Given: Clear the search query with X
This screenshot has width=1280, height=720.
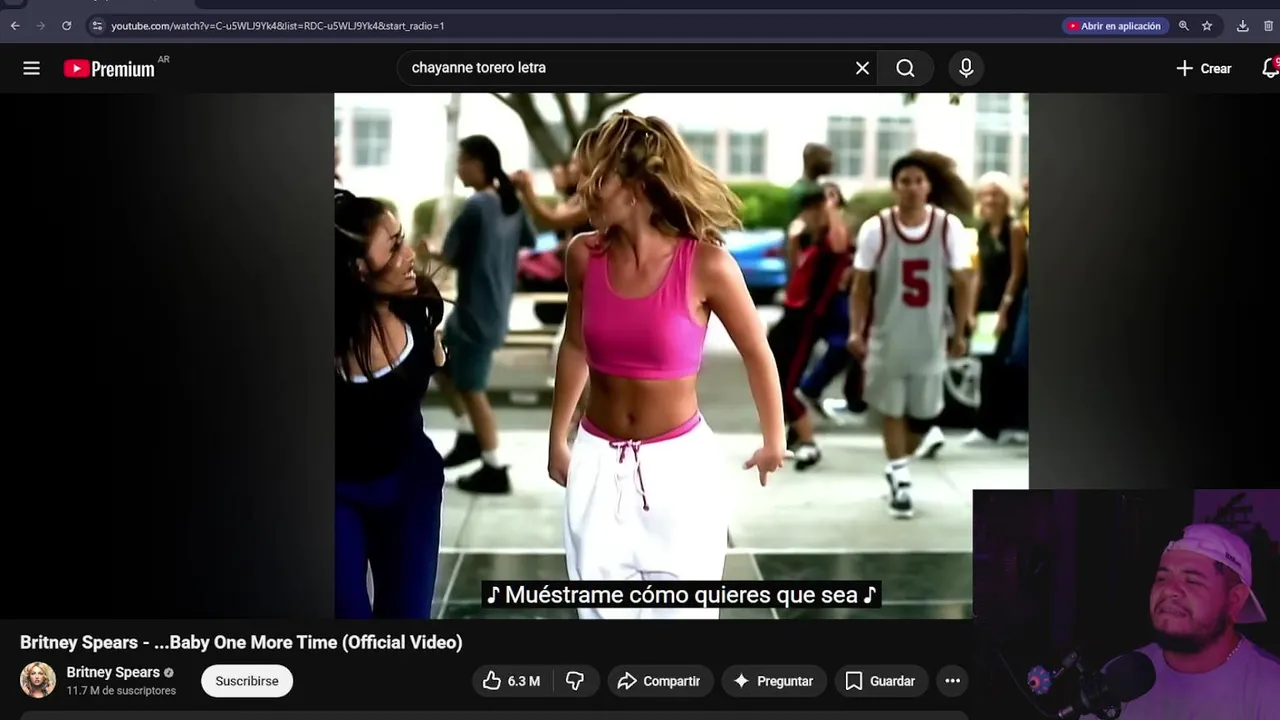Looking at the screenshot, I should point(862,68).
